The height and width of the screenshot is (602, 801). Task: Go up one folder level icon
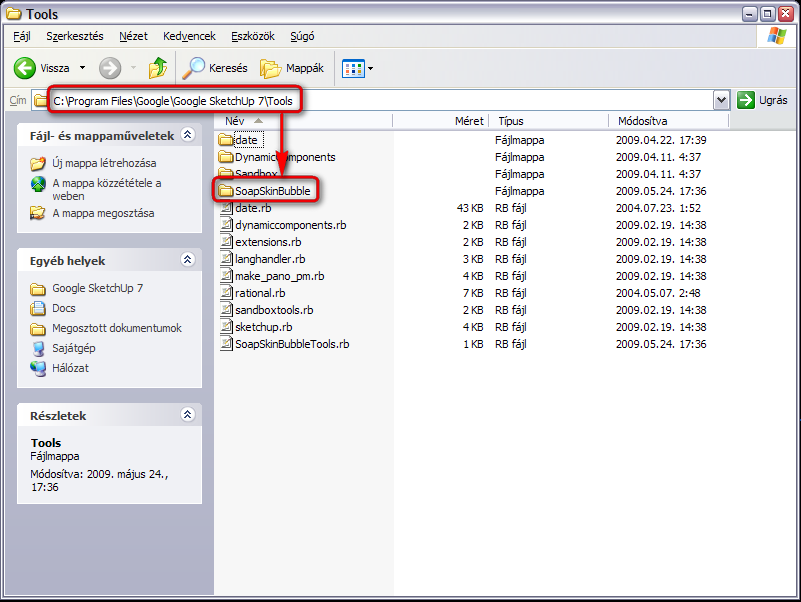[158, 68]
